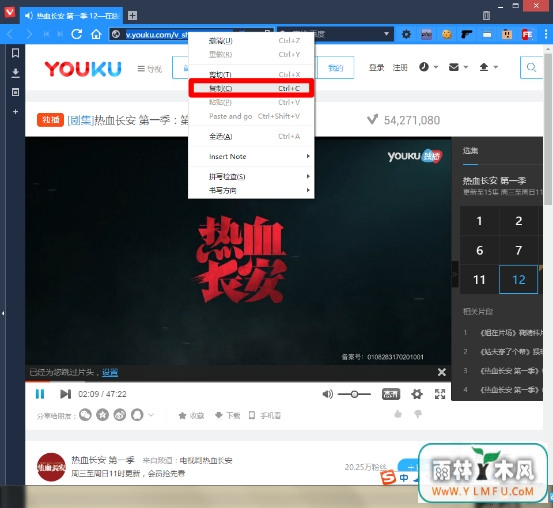
Task: Click the 下载 download button below player
Action: coord(227,416)
